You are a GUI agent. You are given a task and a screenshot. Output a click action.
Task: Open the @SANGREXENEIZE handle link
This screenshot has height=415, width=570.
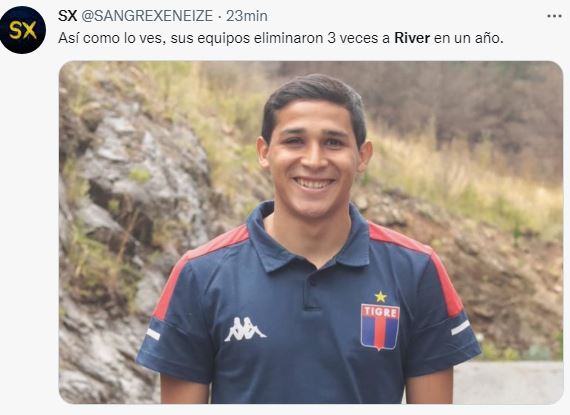(146, 16)
